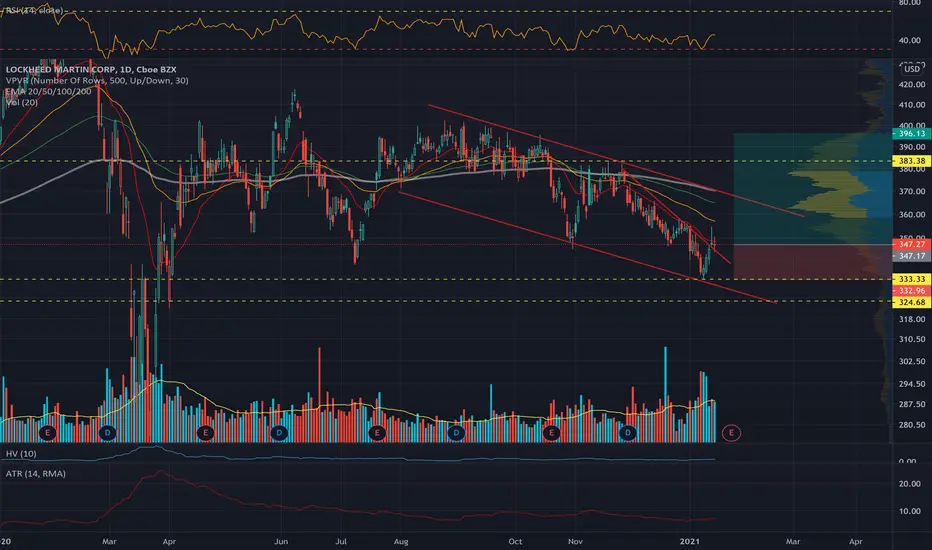This screenshot has width=932, height=550.
Task: Click the yellow 383.38 price level label
Action: (912, 161)
